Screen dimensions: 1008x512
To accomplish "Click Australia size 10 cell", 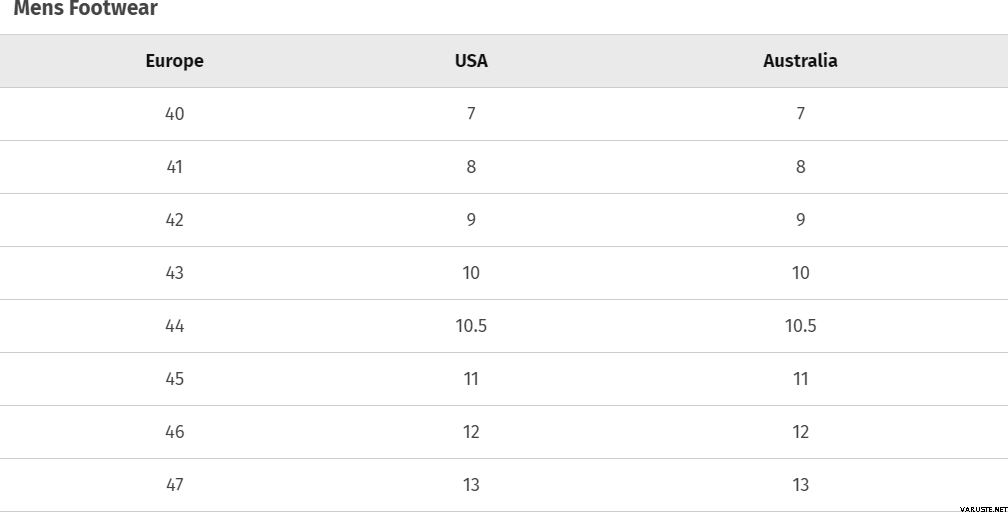I will point(800,273).
